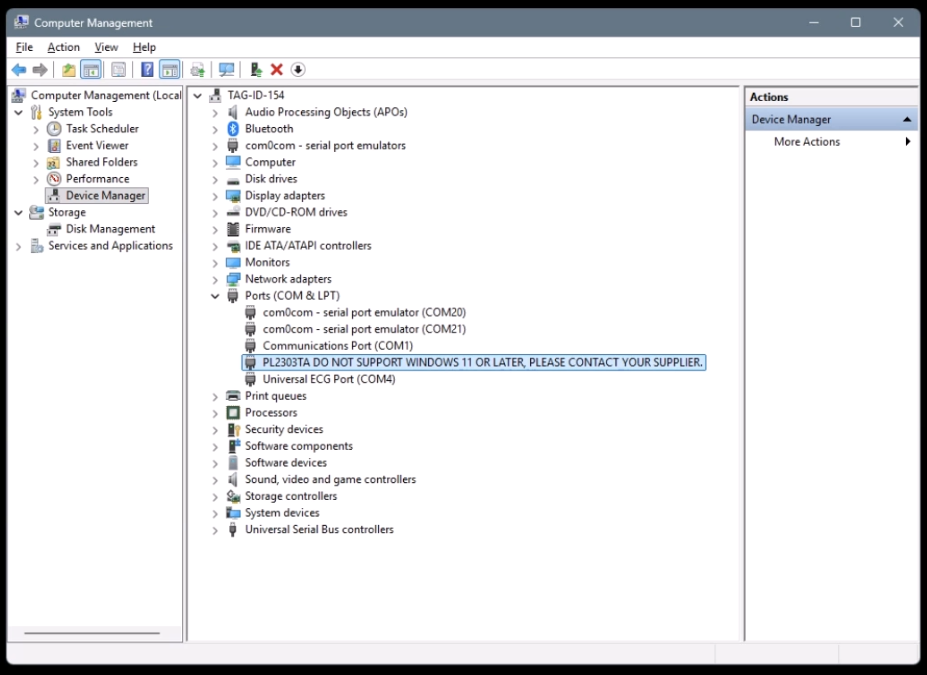Click the red X Uninstall device icon
Image resolution: width=927 pixels, height=675 pixels.
point(277,70)
